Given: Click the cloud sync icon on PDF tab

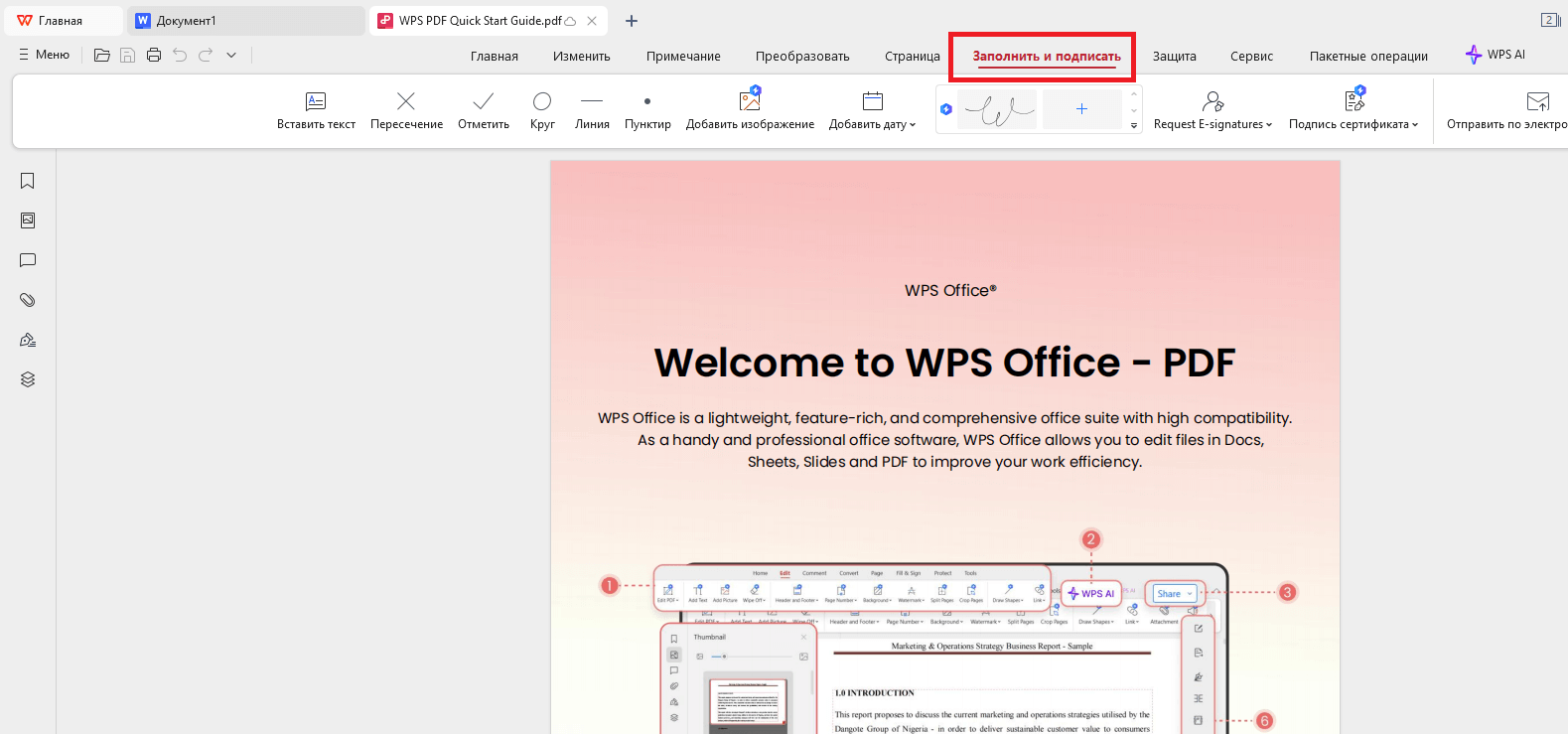Looking at the screenshot, I should (x=570, y=21).
